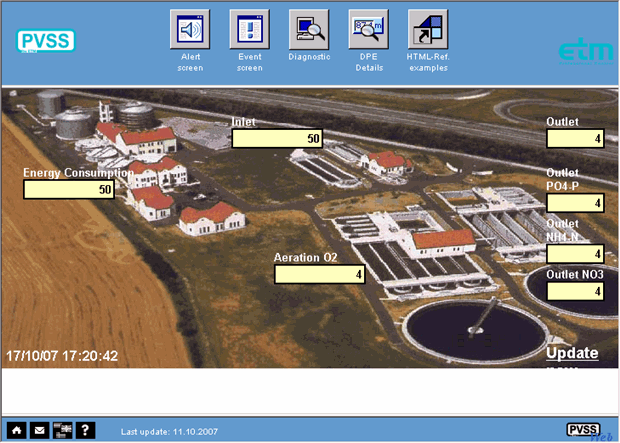620x443 pixels.
Task: Click the 'DPE Details' caption text
Action: (369, 62)
